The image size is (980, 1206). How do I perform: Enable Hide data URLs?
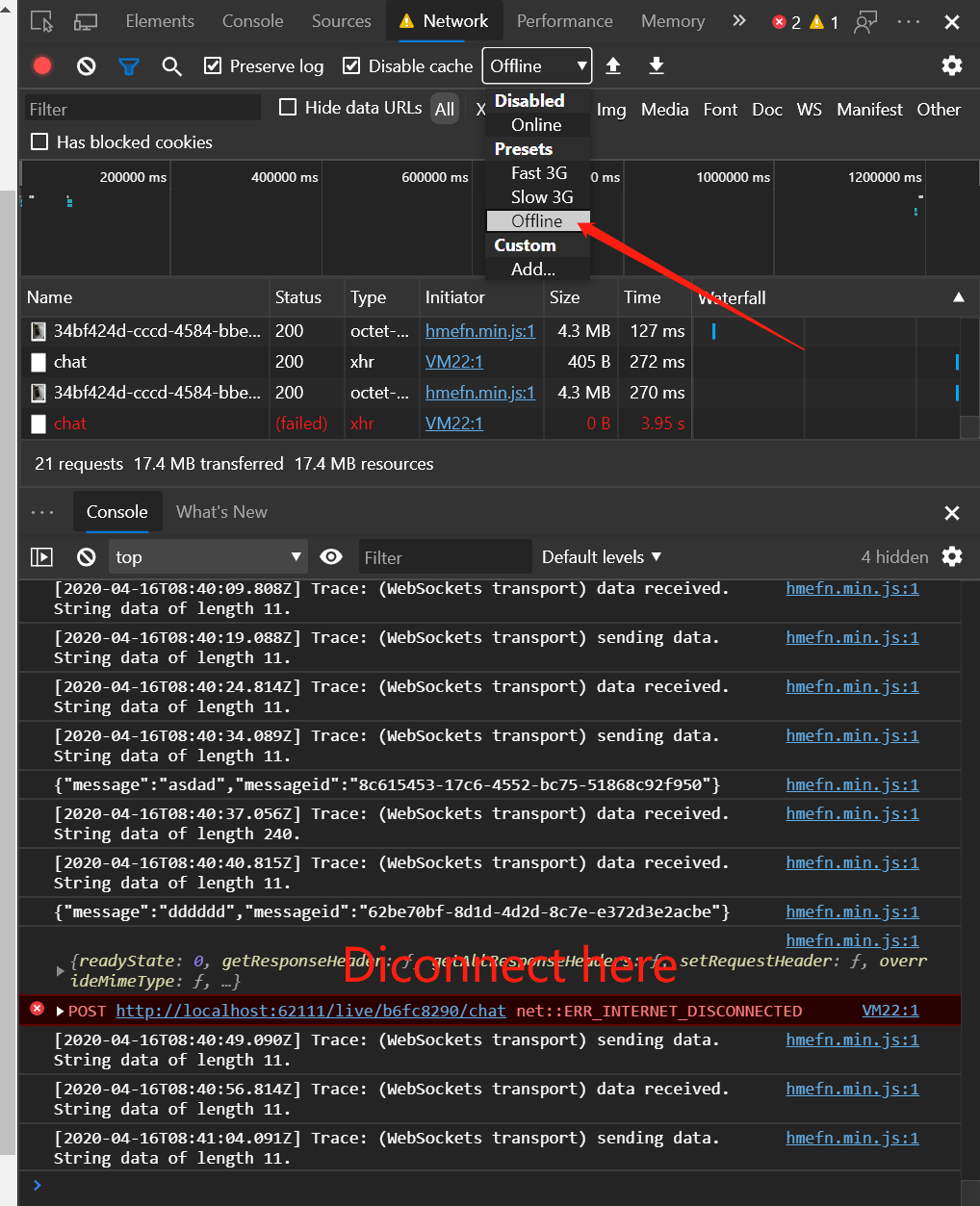pos(286,107)
